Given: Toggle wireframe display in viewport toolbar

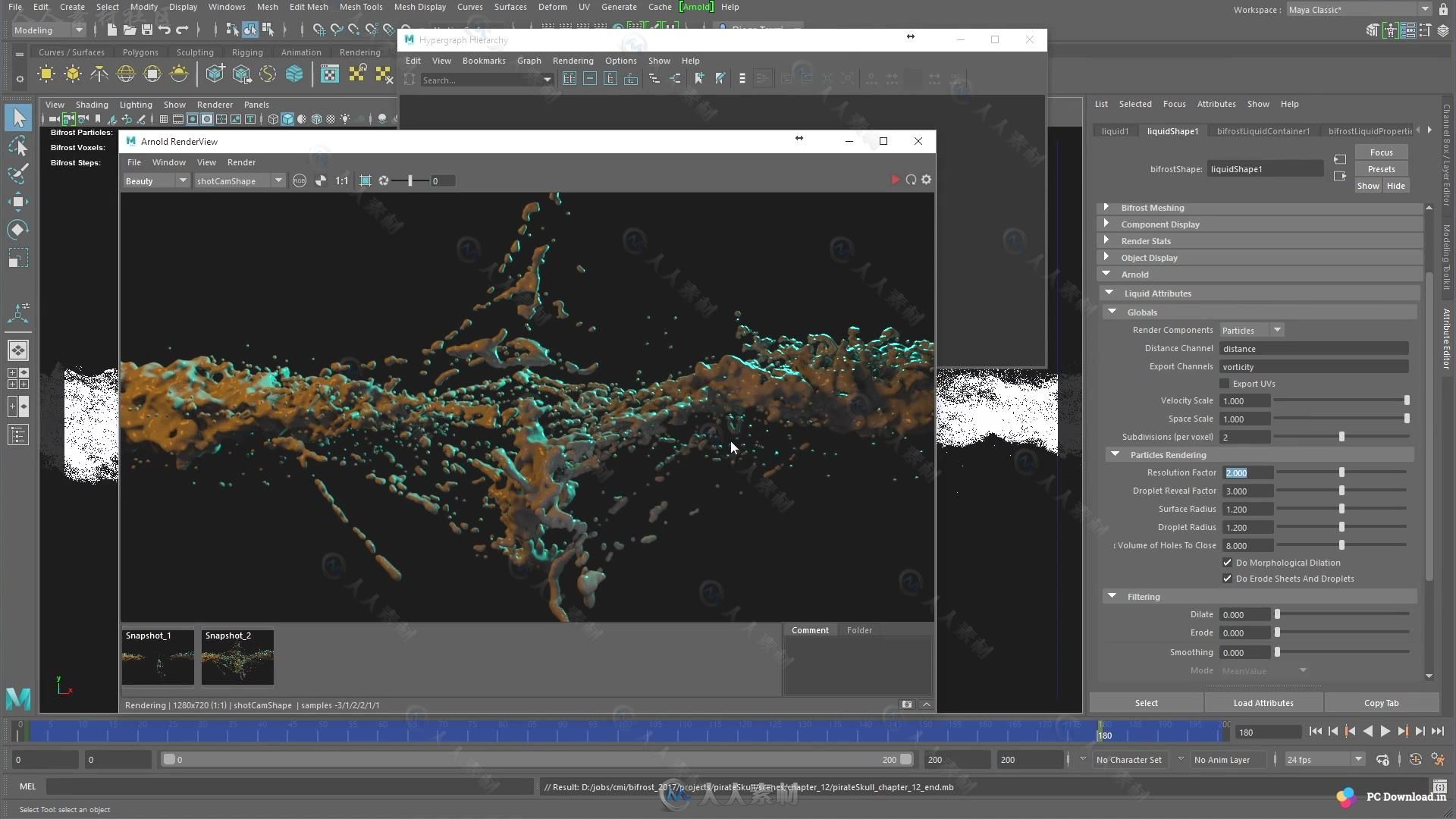Looking at the screenshot, I should click(x=273, y=119).
